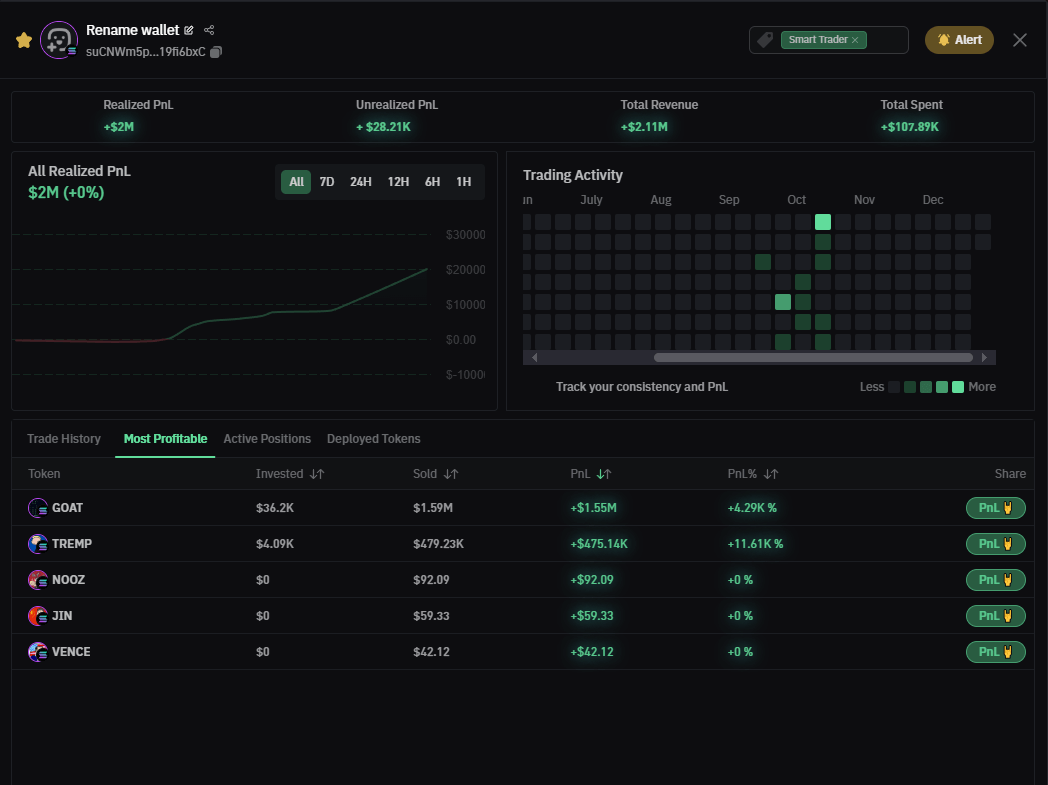The image size is (1048, 785).
Task: Copy the wallet address with copy icon
Action: [216, 52]
